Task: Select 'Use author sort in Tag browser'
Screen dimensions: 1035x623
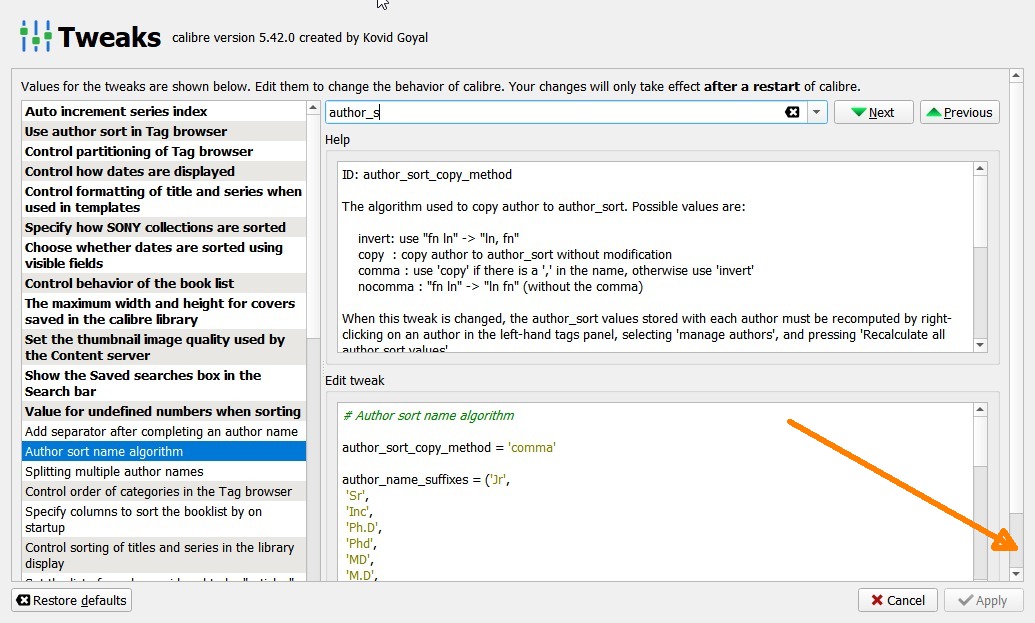Action: pos(164,131)
